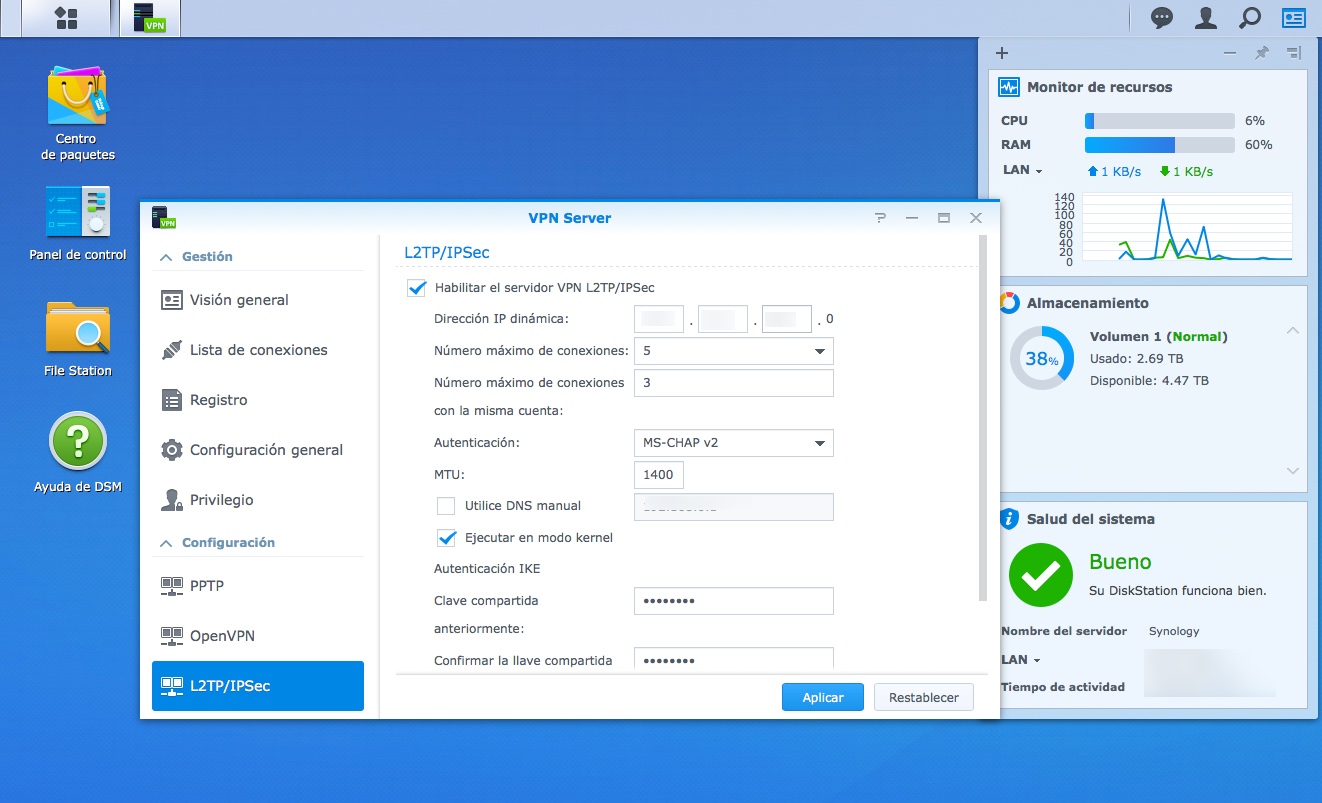Click the RAM usage bar
This screenshot has width=1322, height=803.
(1160, 145)
